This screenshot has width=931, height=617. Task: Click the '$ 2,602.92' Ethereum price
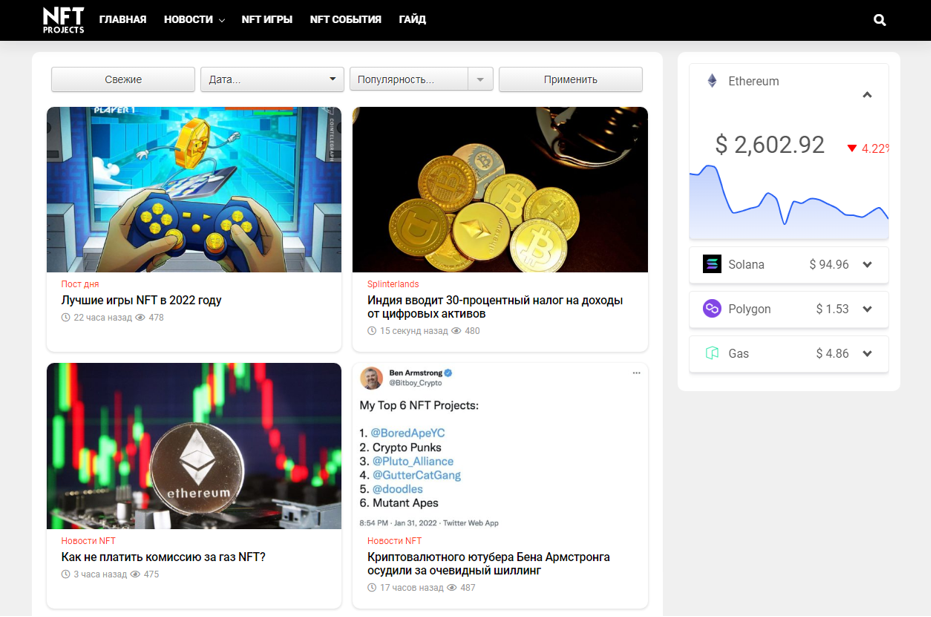click(770, 144)
